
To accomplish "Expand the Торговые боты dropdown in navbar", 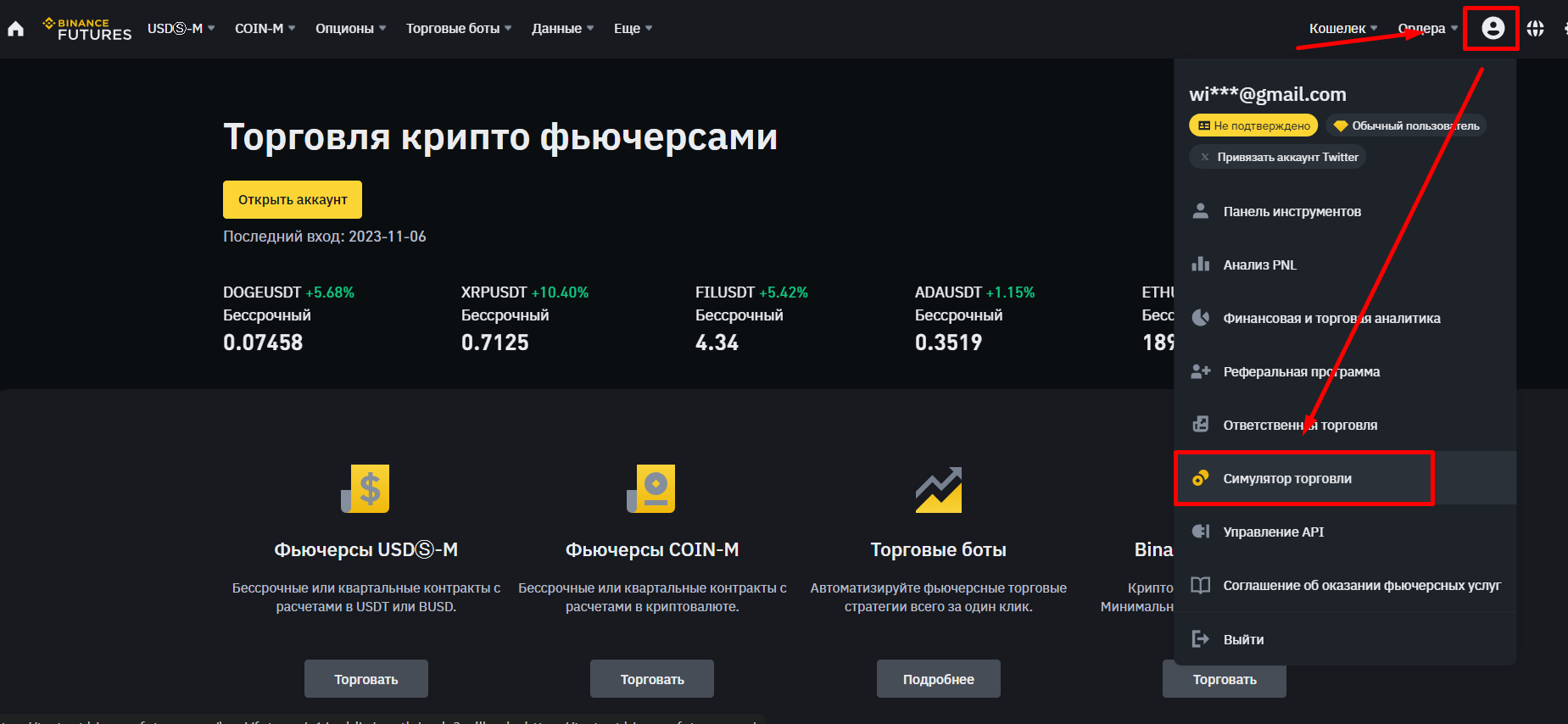I will pos(459,28).
